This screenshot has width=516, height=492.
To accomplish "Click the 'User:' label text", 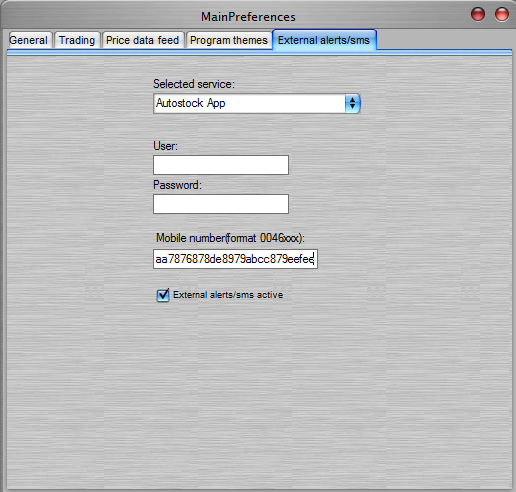I will point(165,146).
